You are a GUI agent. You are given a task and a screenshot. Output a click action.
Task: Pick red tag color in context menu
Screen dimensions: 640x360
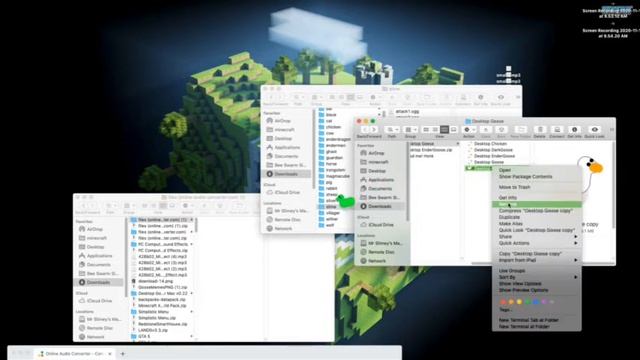click(503, 302)
